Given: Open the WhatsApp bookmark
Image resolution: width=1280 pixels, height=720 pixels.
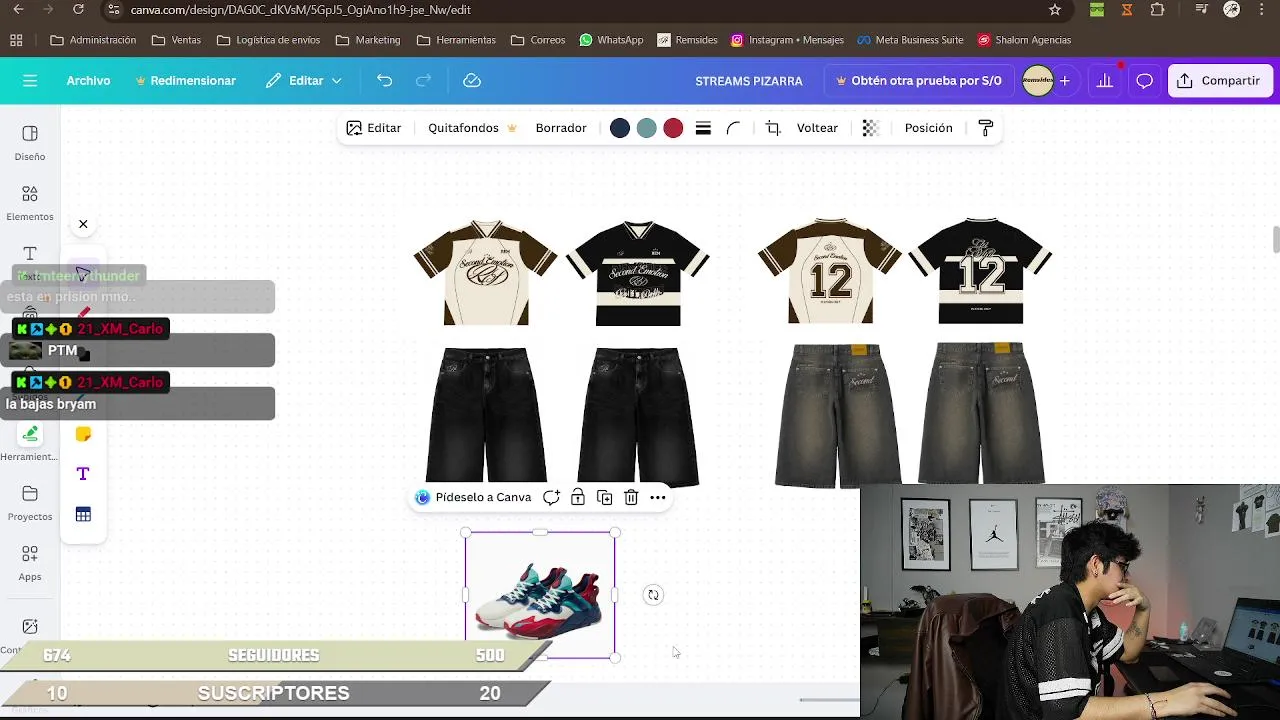Looking at the screenshot, I should pyautogui.click(x=611, y=40).
